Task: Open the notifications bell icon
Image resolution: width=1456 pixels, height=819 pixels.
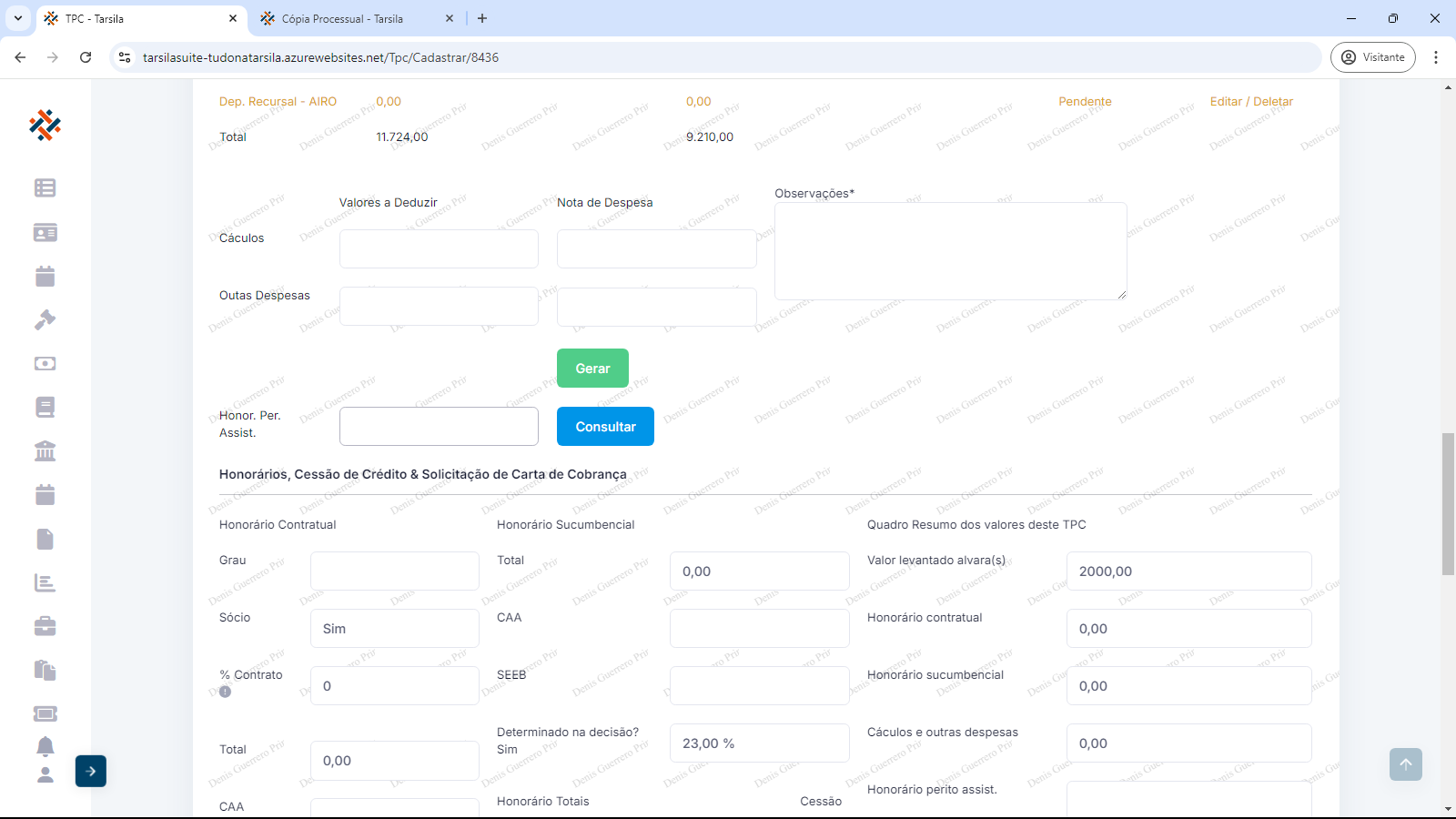Action: tap(45, 746)
